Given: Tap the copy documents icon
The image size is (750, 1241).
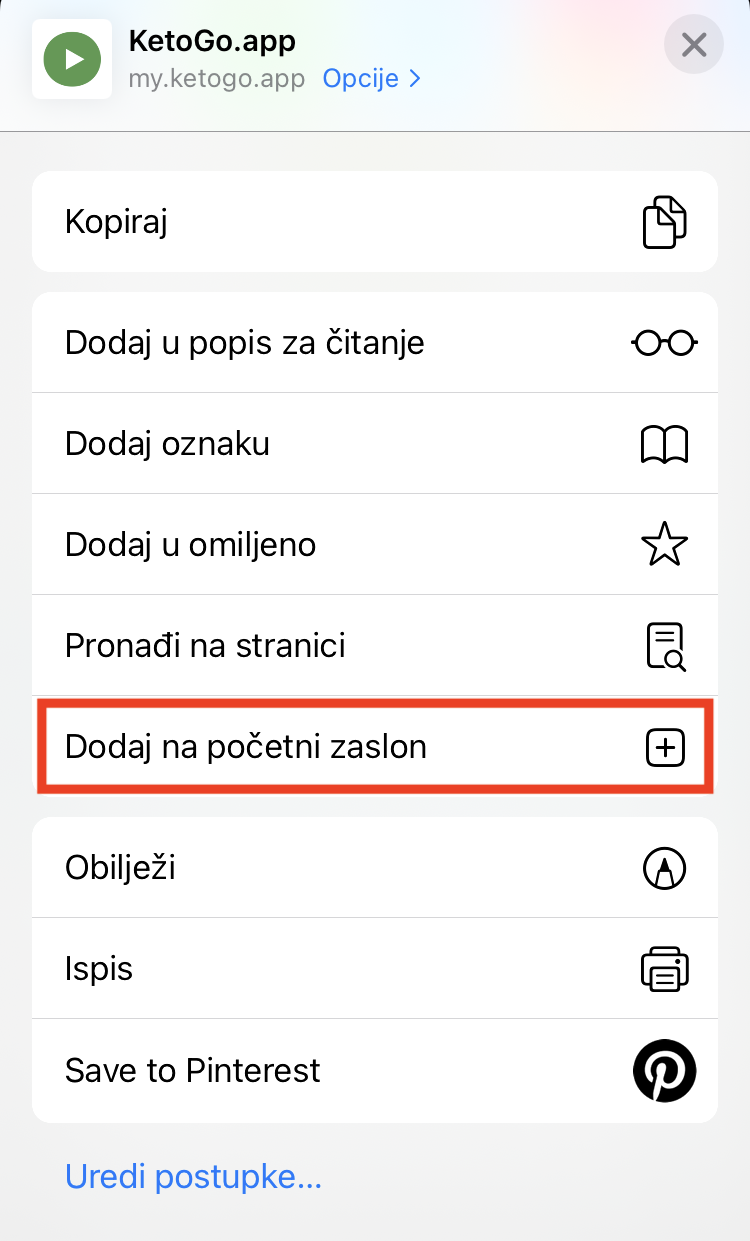Looking at the screenshot, I should [665, 222].
